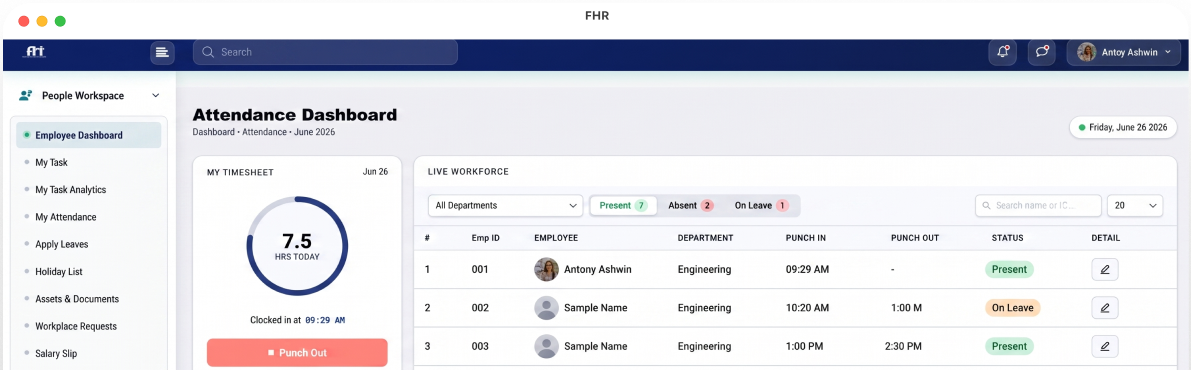Click the 09:29 AM punch in cell

tap(807, 269)
